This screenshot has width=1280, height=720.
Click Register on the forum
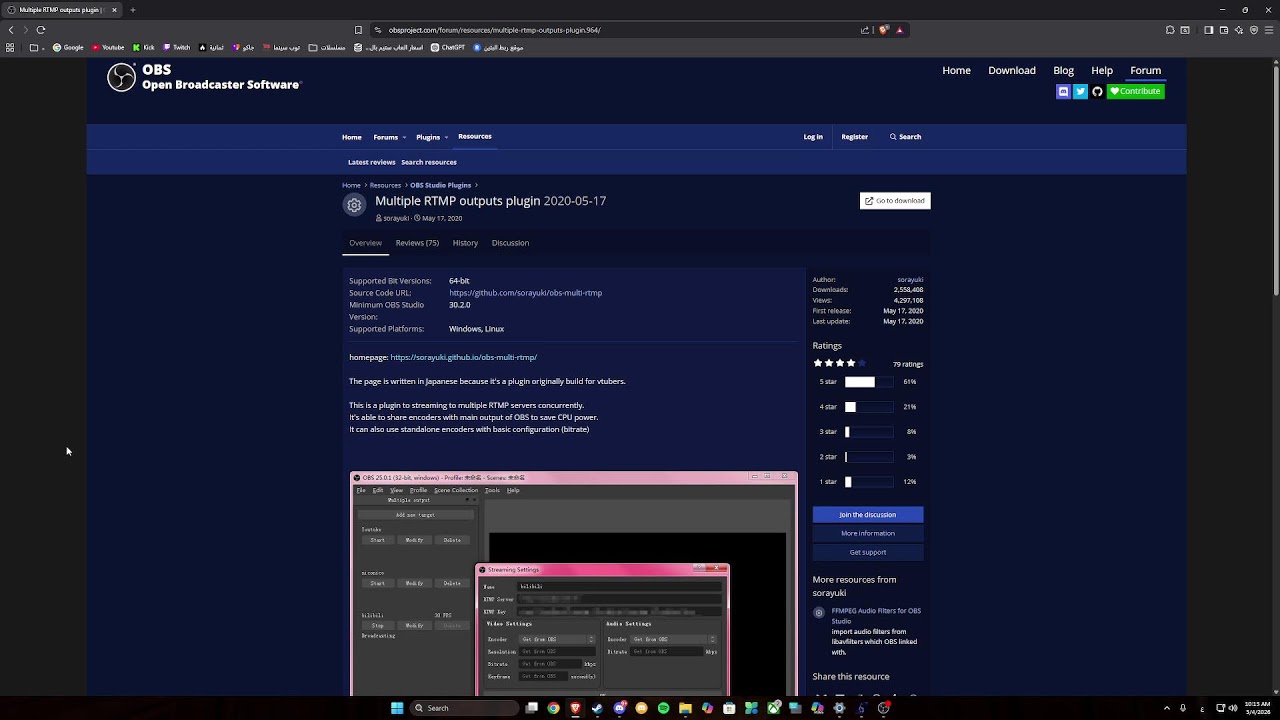click(854, 137)
